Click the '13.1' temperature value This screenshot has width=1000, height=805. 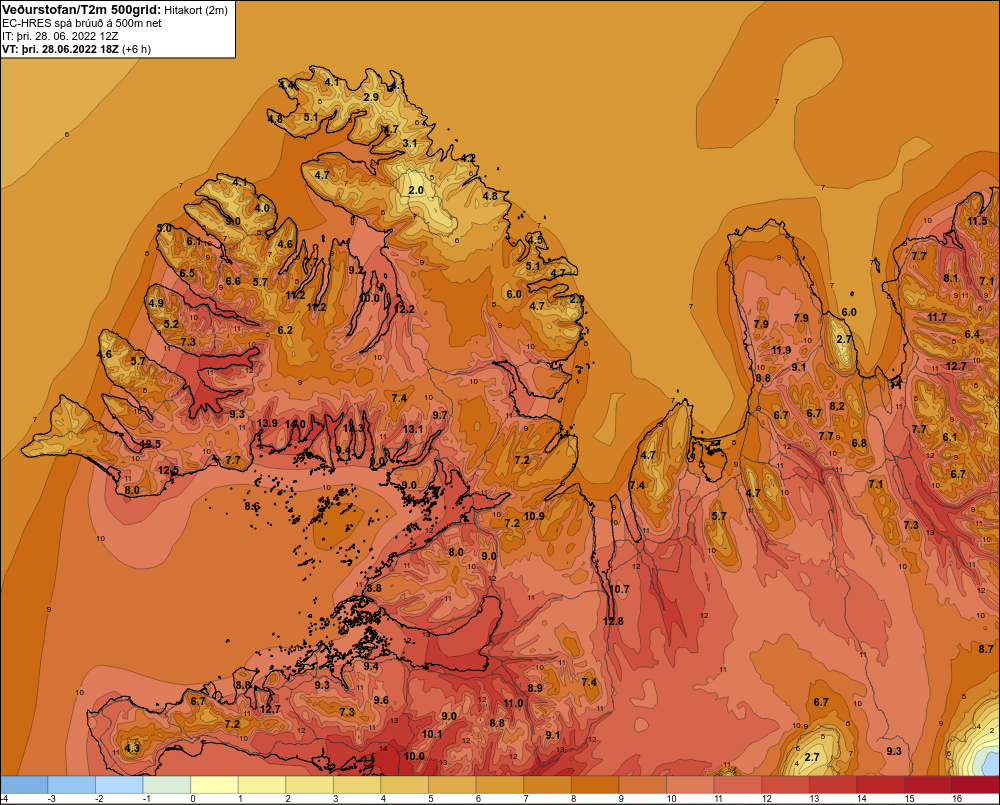[x=413, y=429]
